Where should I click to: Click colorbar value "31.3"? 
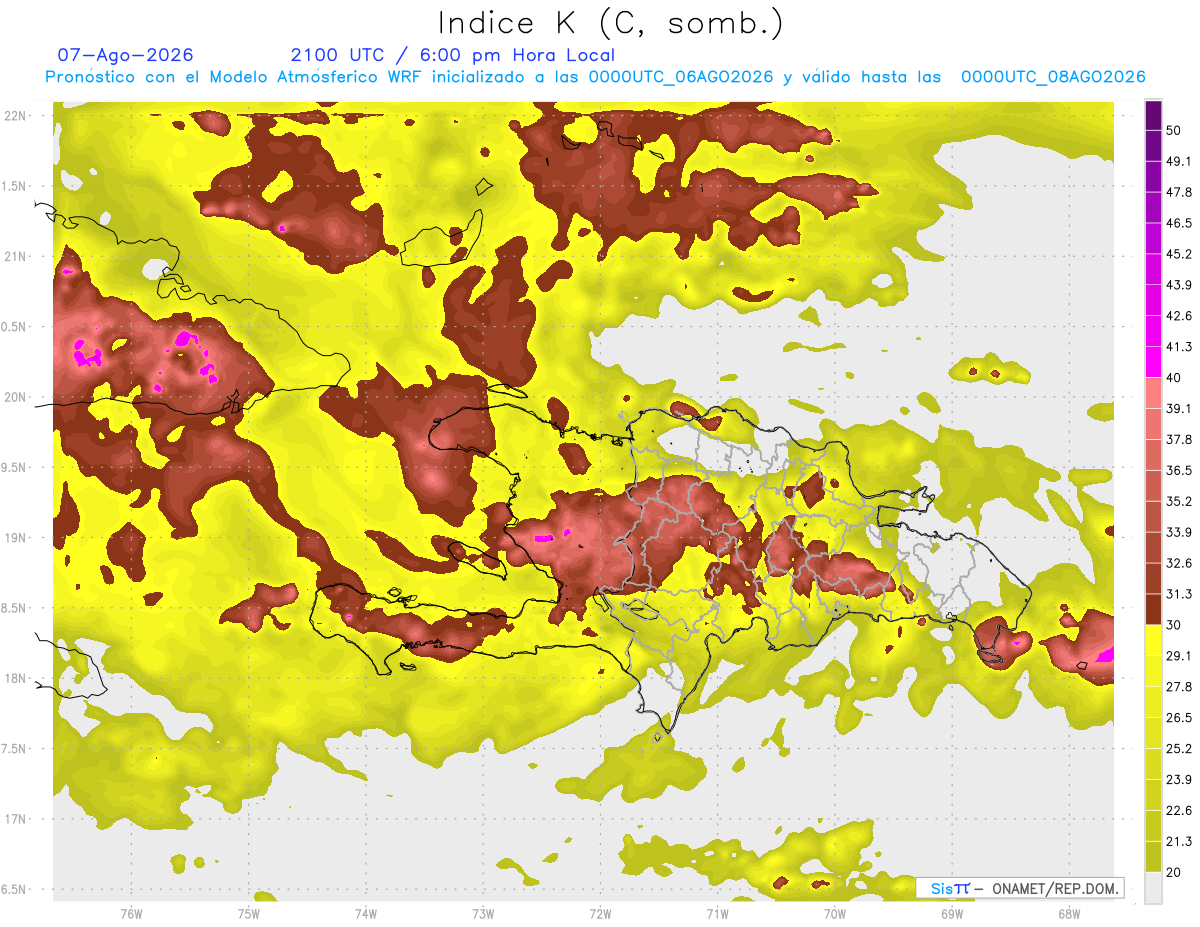tap(1179, 594)
